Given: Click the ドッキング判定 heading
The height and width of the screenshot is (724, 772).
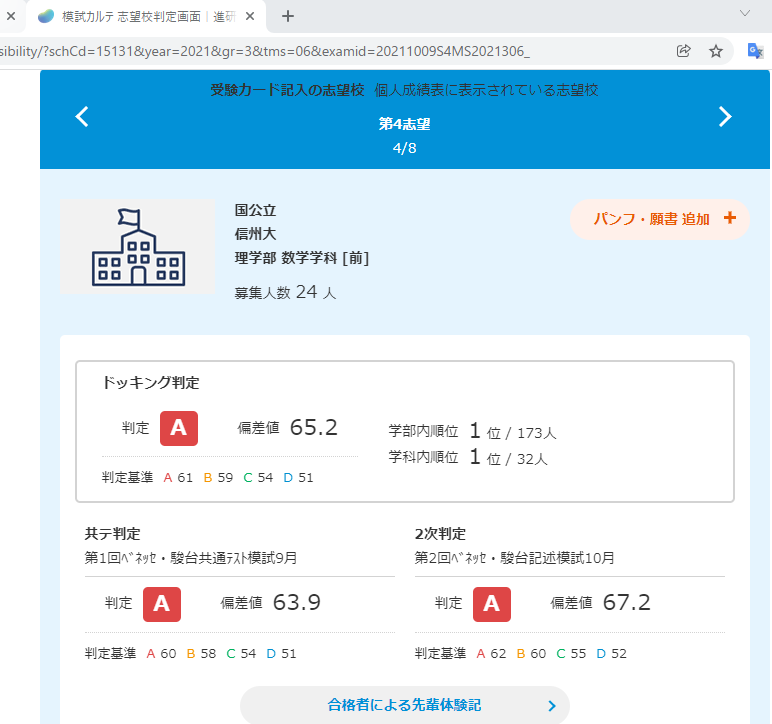Looking at the screenshot, I should pos(151,382).
